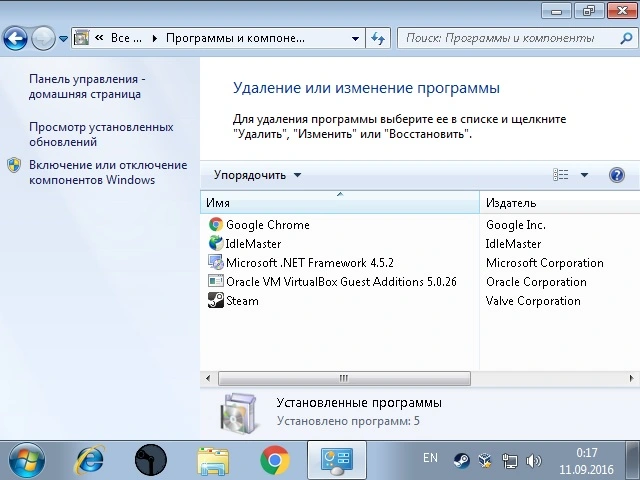This screenshot has width=640, height=480.
Task: Select the 'Все ...' breadcrumb segment
Action: pos(126,38)
